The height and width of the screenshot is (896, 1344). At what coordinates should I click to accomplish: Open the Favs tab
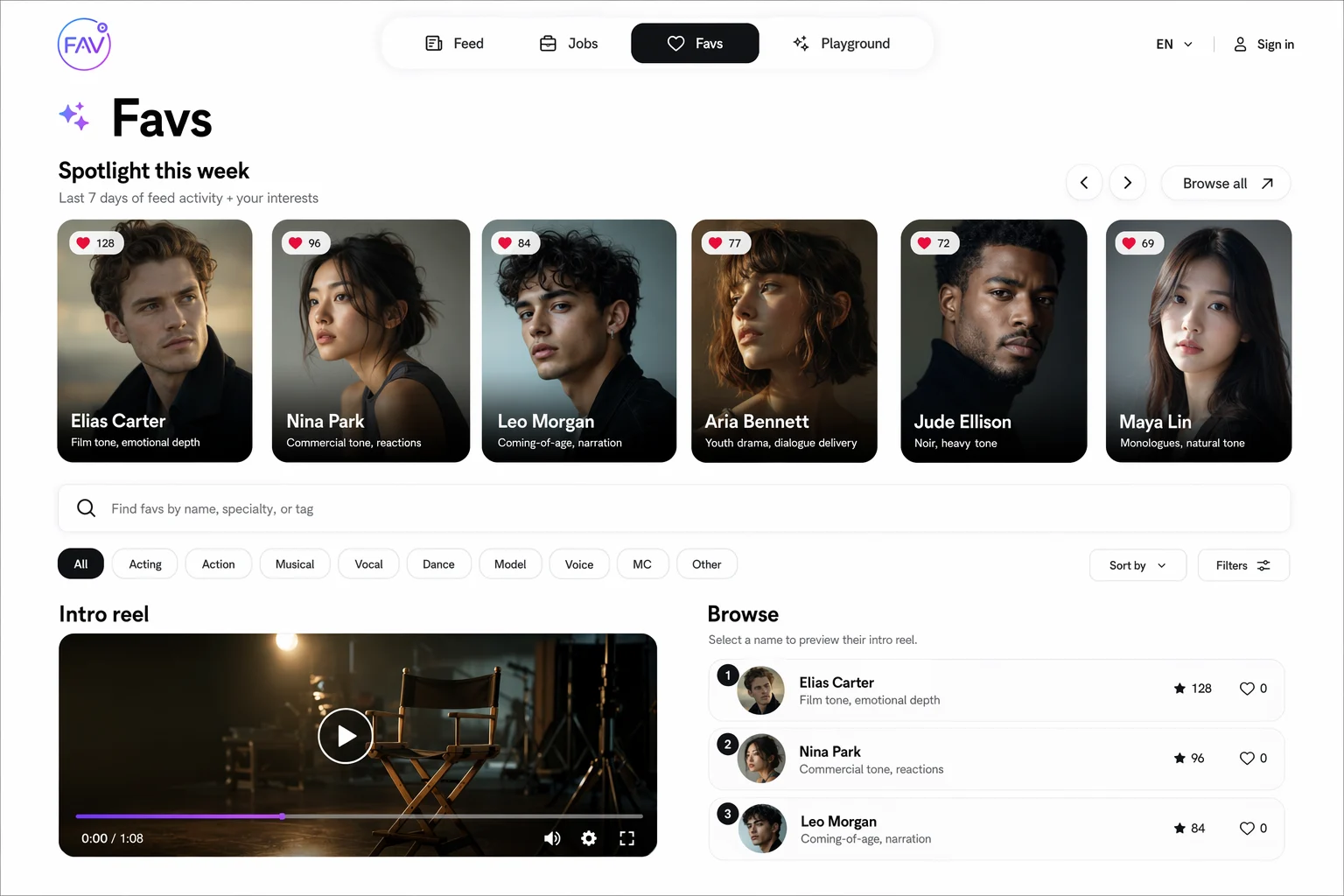tap(695, 43)
